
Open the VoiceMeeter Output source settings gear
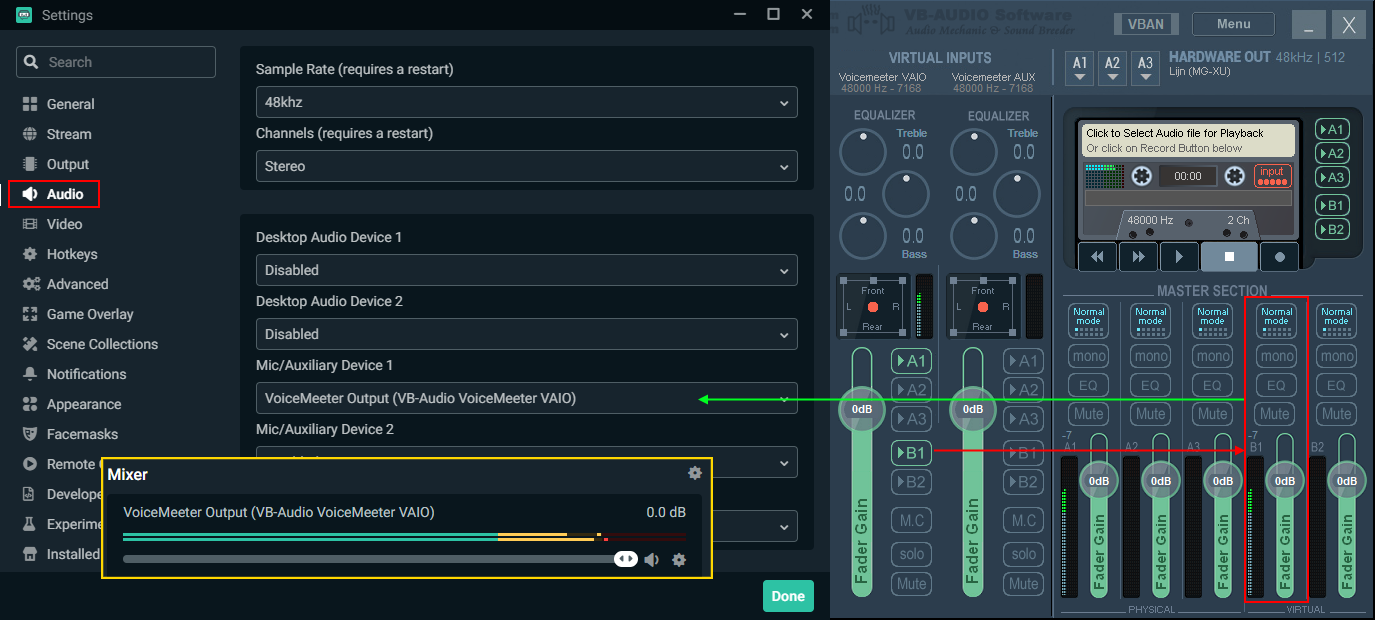(x=679, y=560)
